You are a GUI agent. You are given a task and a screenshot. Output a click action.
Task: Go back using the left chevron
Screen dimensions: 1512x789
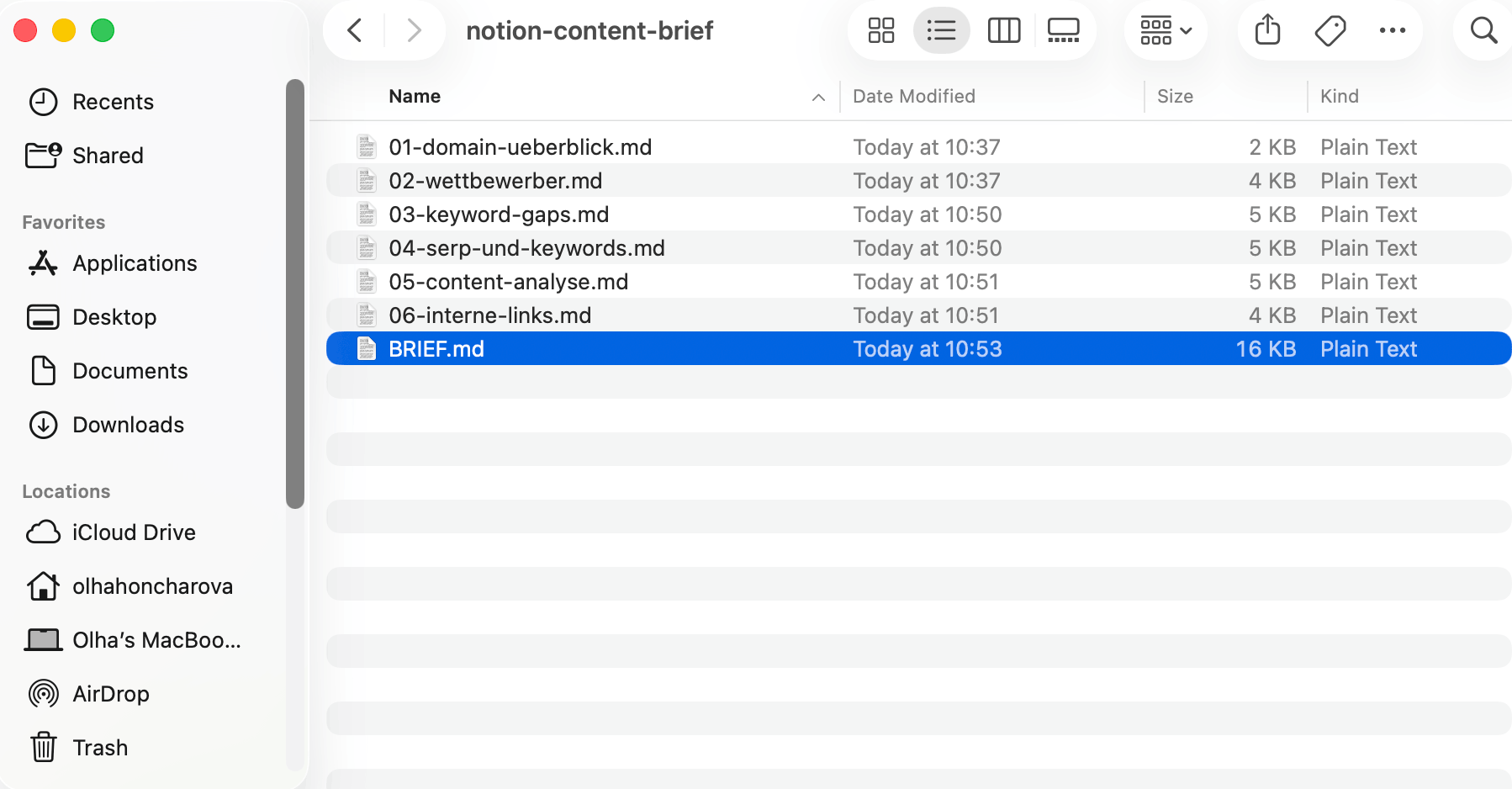pos(356,31)
